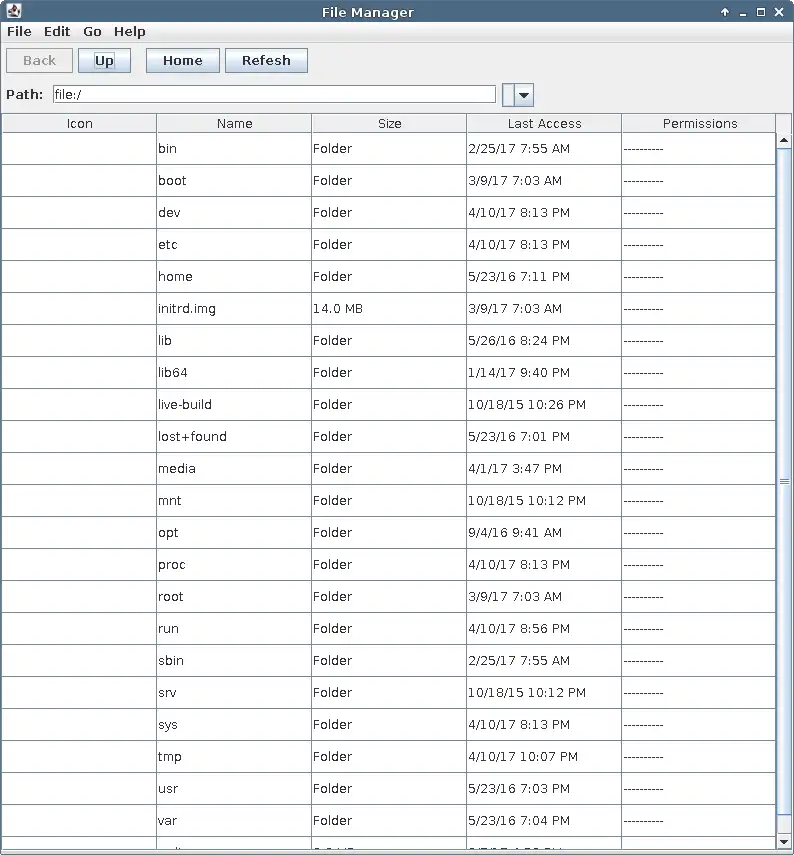
Task: Click the 1/14/17 9:40 PM access date
Action: [x=519, y=372]
